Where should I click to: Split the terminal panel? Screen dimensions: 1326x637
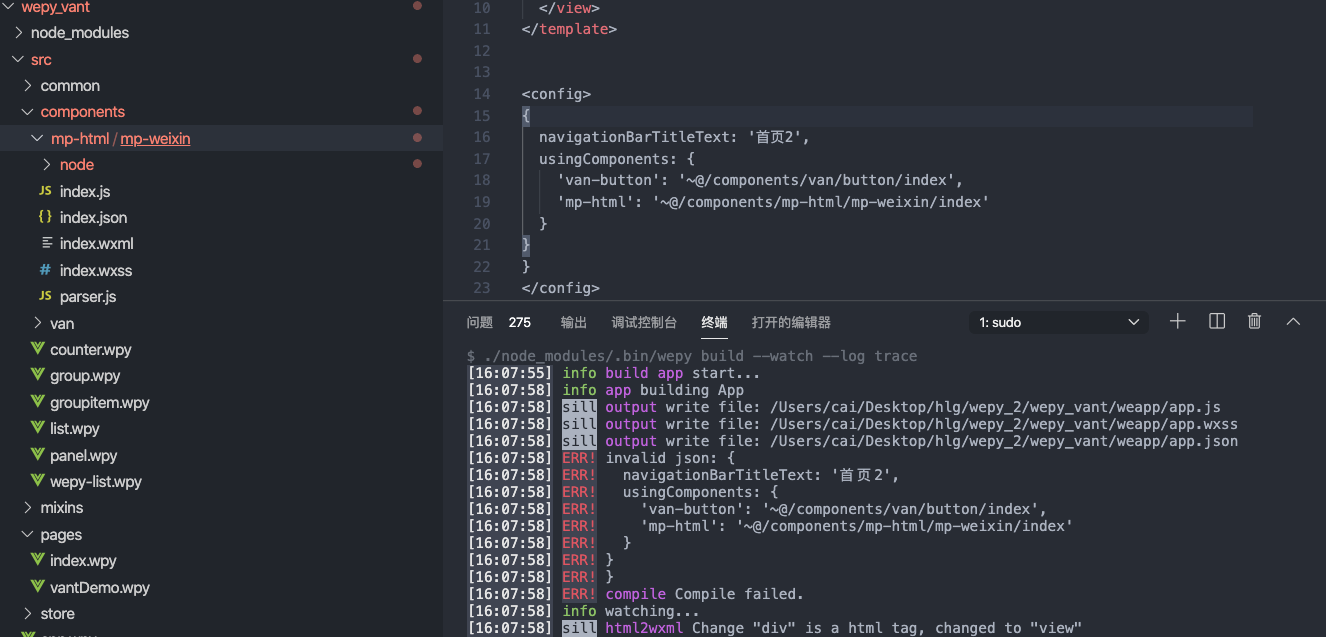tap(1217, 321)
